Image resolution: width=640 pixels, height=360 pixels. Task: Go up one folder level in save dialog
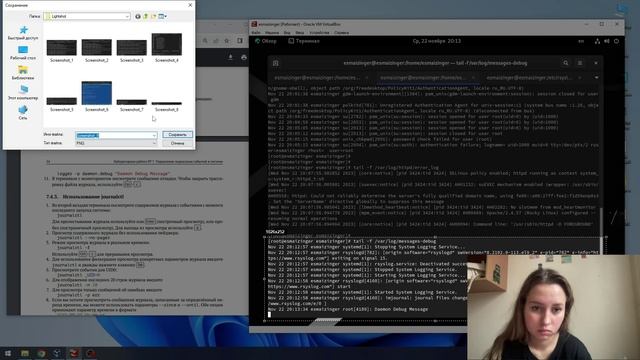(146, 16)
